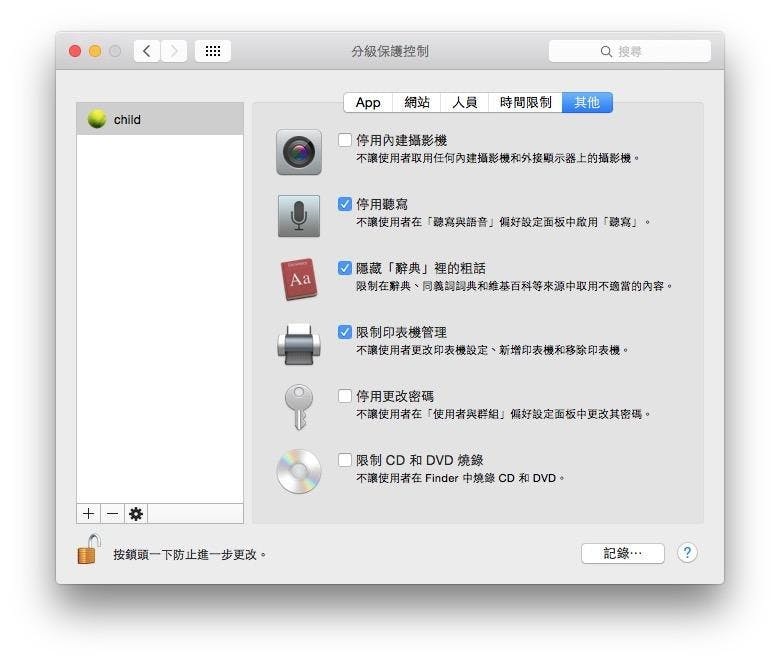Enable 停用更改密碼 checkbox
The width and height of the screenshot is (780, 664).
tap(345, 396)
